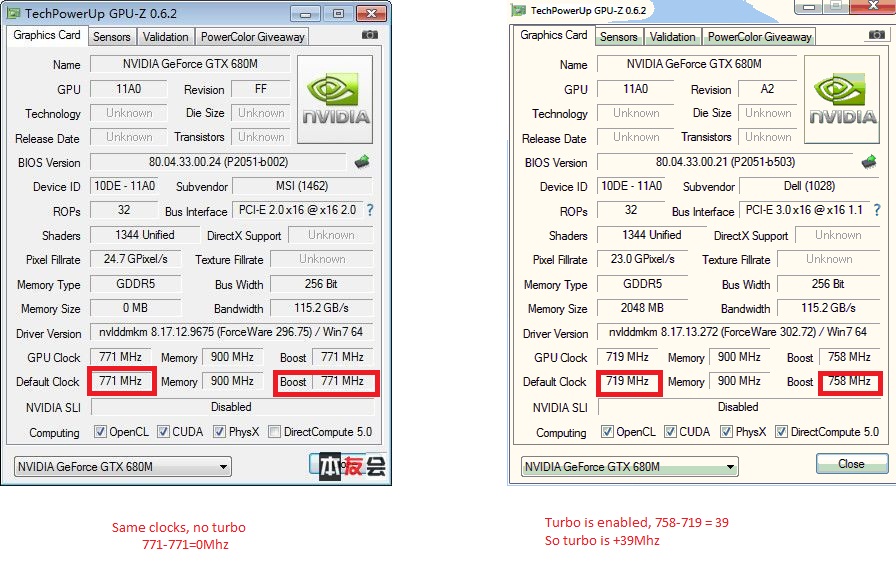
Task: Toggle CUDA checkbox in left window
Action: 163,432
